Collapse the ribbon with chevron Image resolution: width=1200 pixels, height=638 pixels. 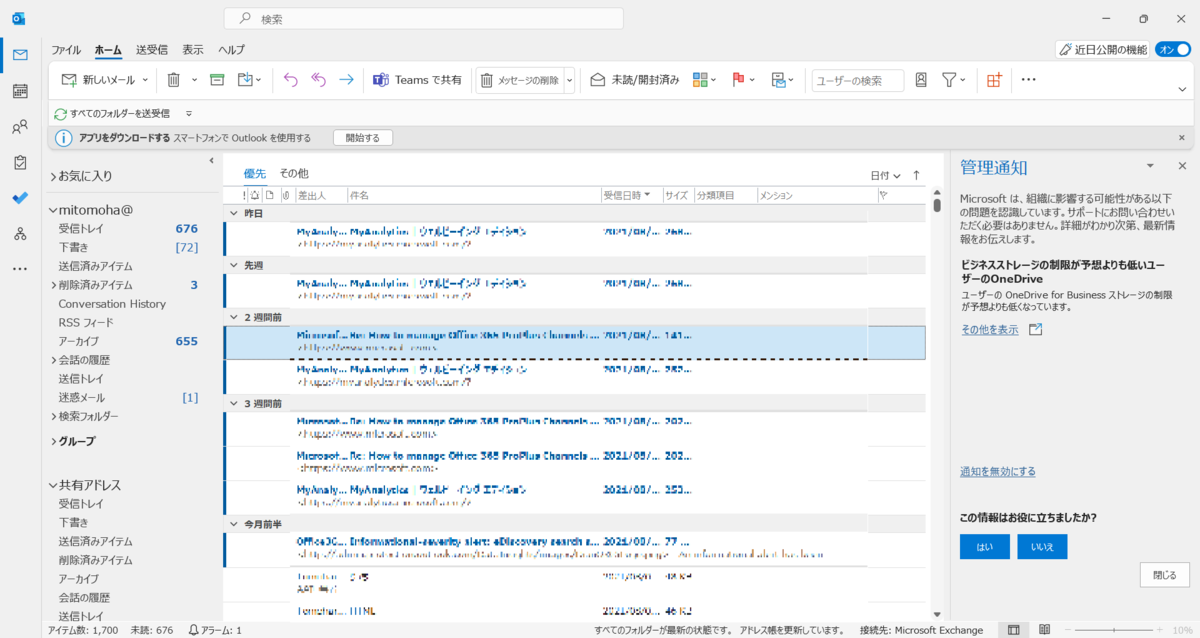point(1183,89)
